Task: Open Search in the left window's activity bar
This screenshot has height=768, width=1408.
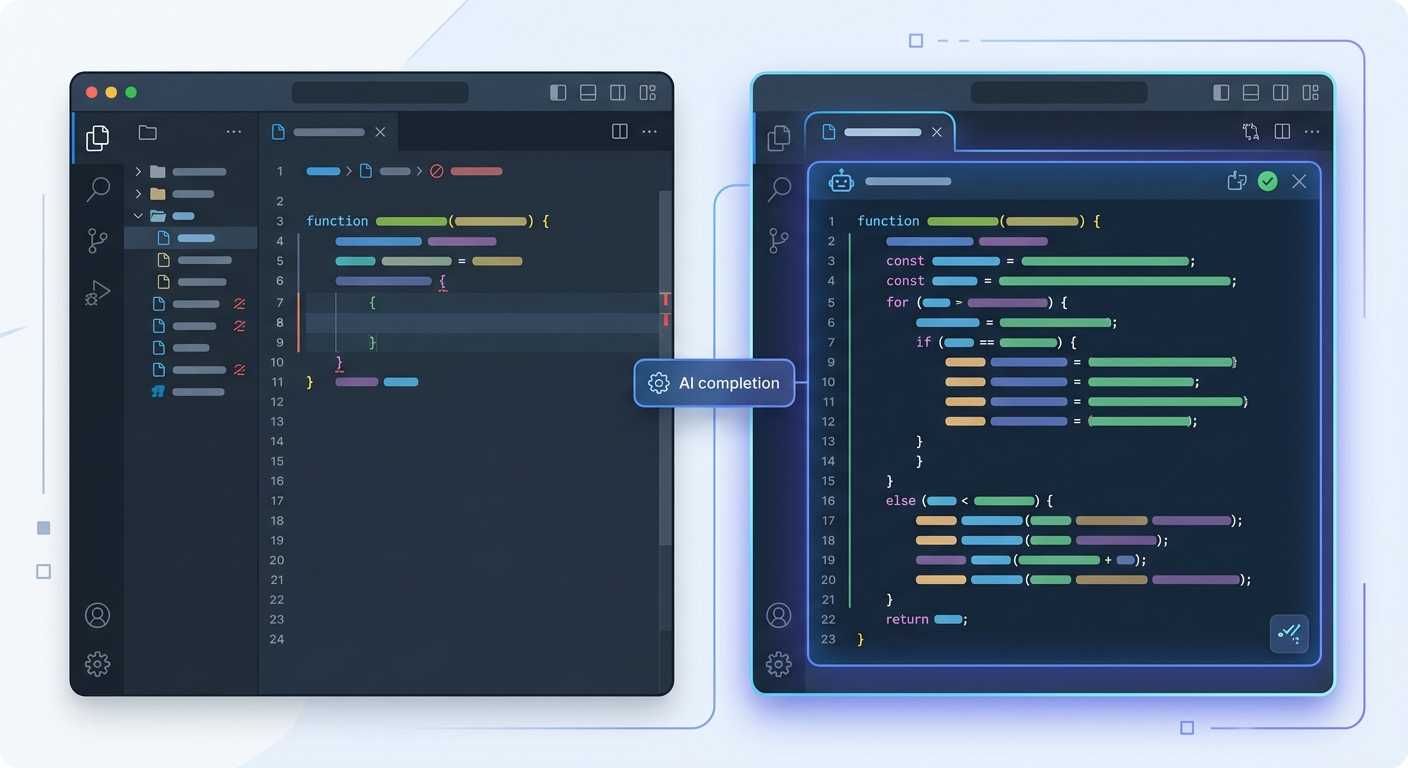Action: (x=98, y=188)
